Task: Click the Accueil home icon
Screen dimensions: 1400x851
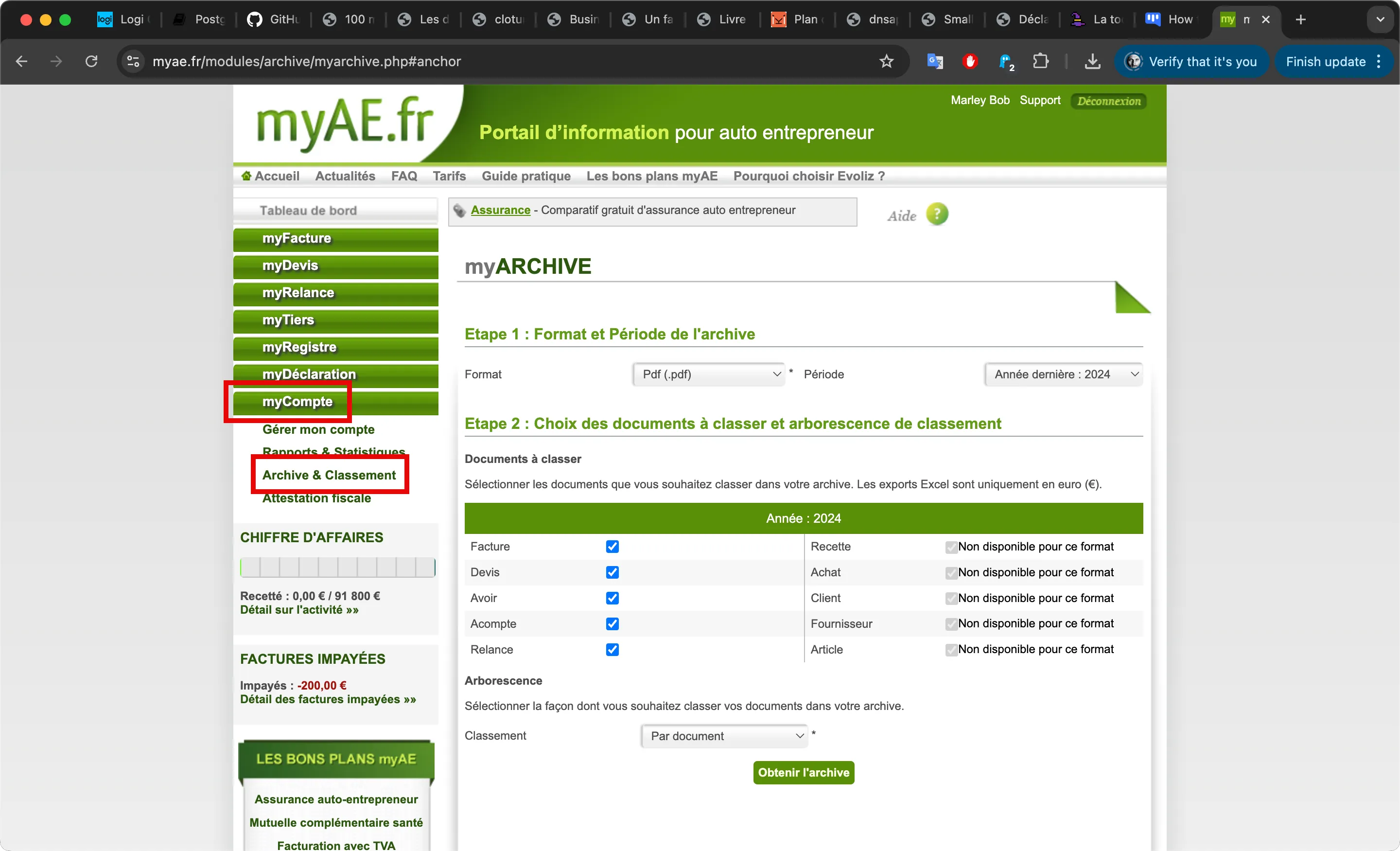Action: [x=246, y=176]
